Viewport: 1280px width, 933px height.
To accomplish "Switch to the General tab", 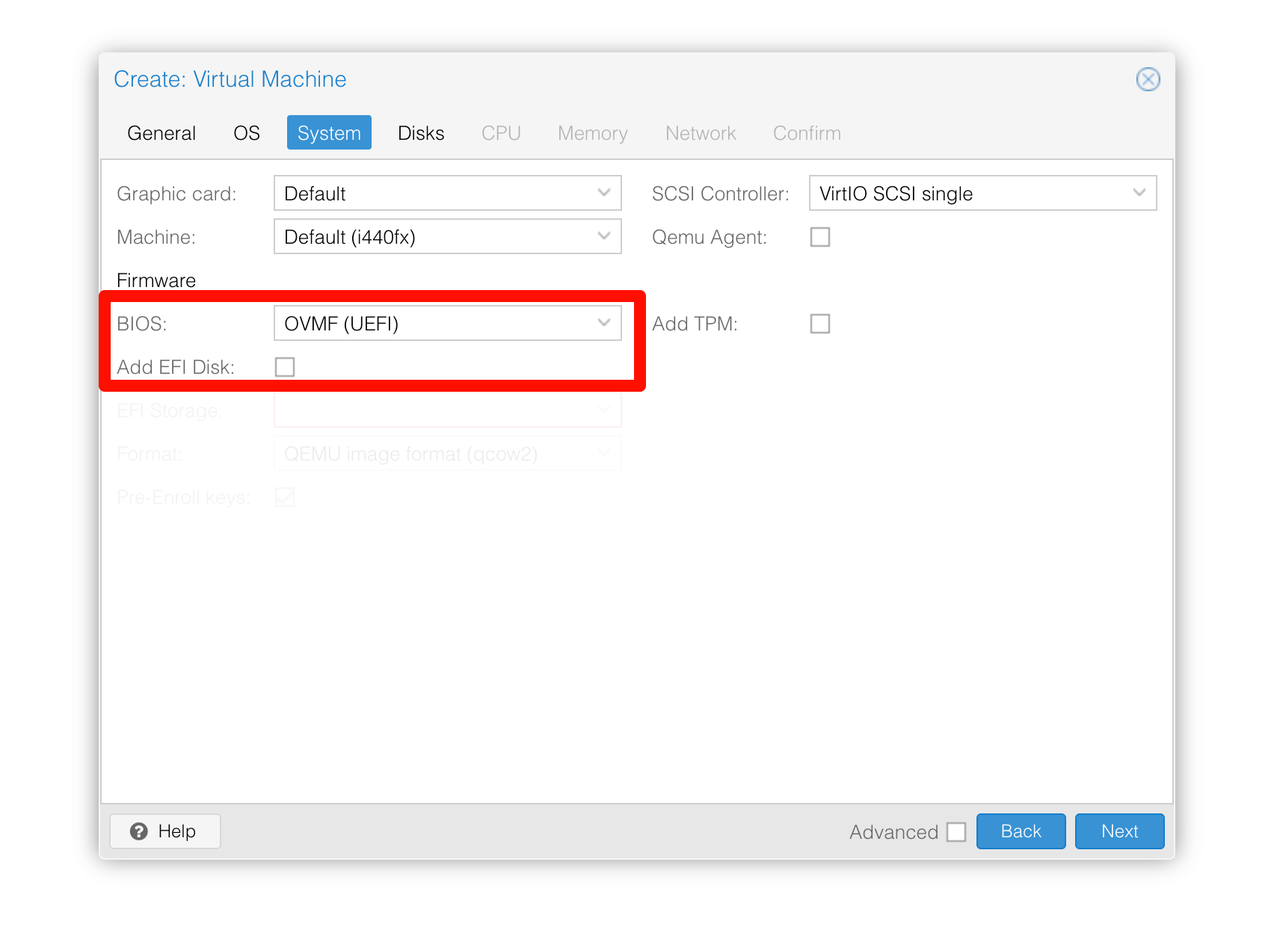I will 161,133.
